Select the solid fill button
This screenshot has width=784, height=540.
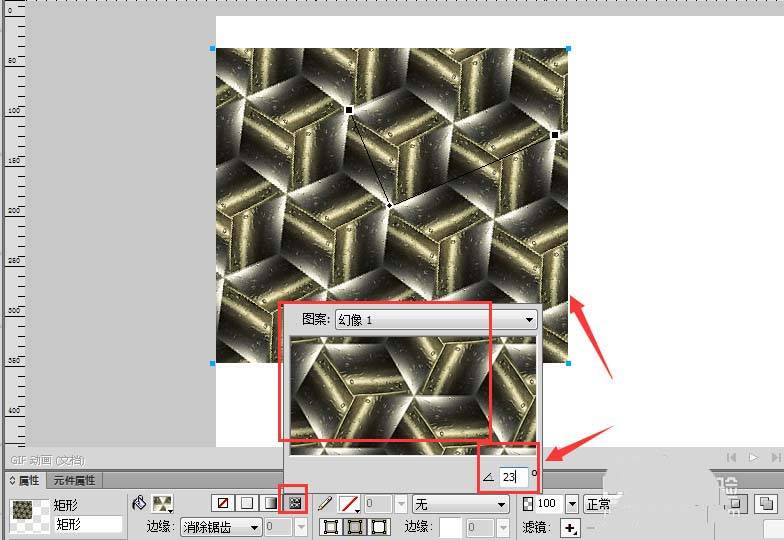[x=245, y=503]
